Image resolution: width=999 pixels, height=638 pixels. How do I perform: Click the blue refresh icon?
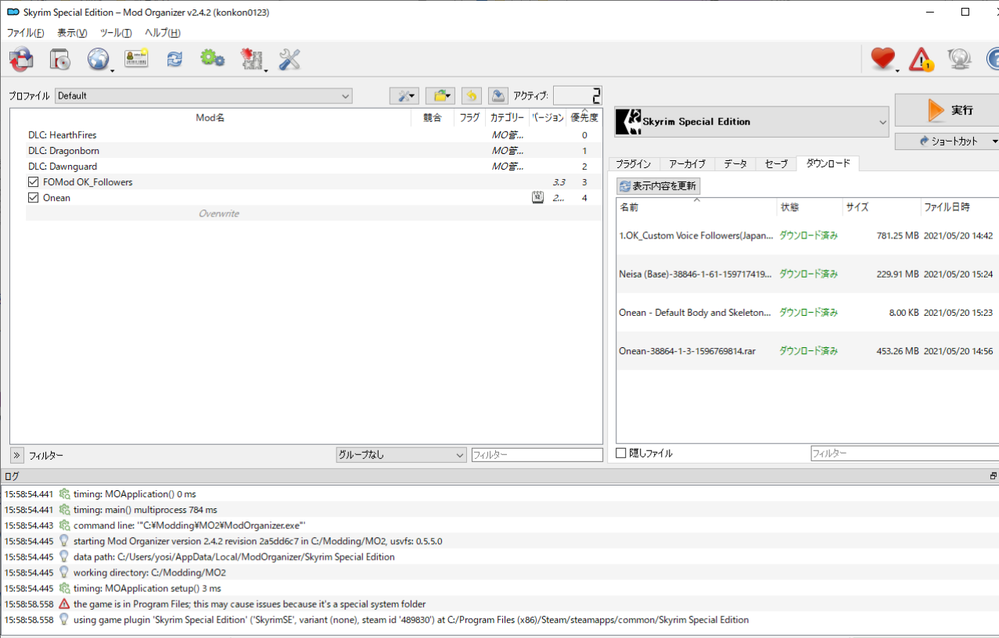174,60
